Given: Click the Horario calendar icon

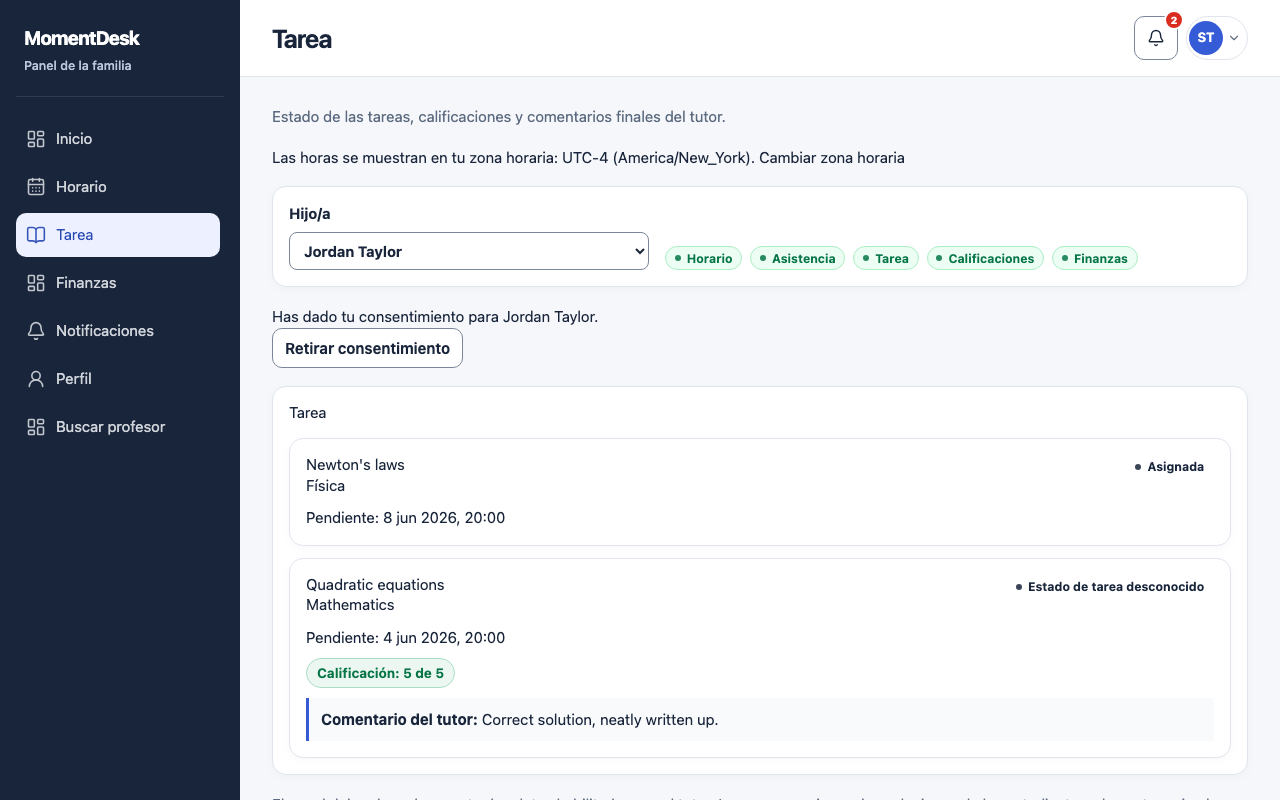Looking at the screenshot, I should pos(36,187).
